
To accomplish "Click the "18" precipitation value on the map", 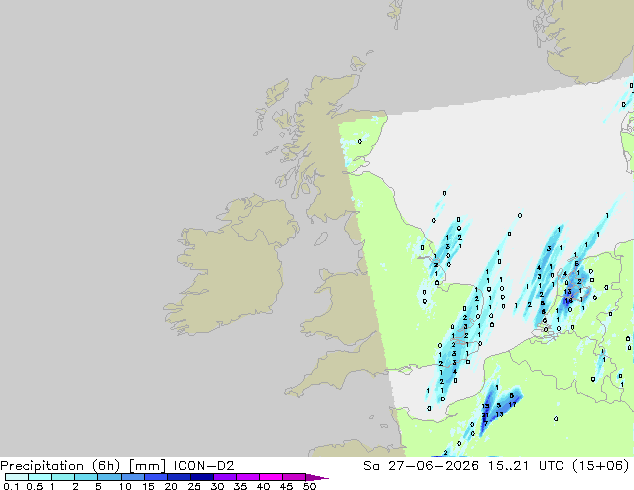I will [x=568, y=301].
